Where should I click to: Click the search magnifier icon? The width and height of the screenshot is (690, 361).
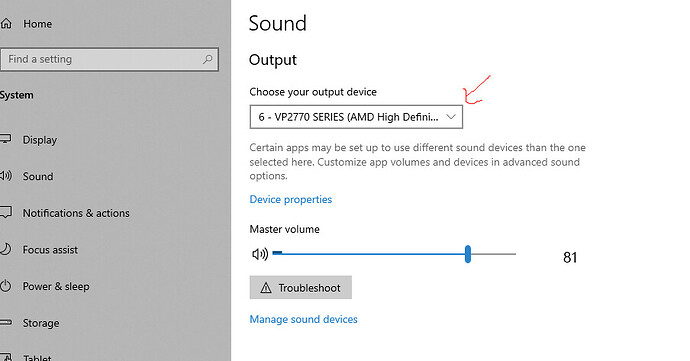pos(207,59)
